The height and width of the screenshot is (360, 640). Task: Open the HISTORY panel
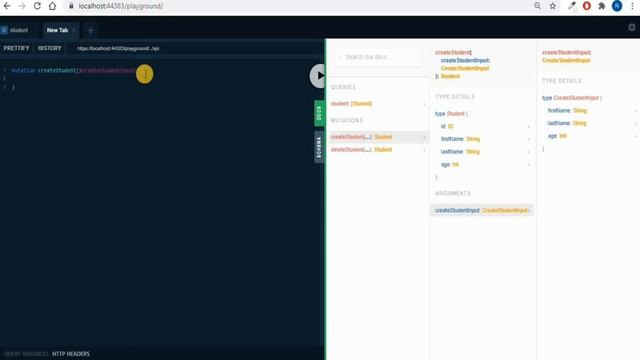coord(49,48)
